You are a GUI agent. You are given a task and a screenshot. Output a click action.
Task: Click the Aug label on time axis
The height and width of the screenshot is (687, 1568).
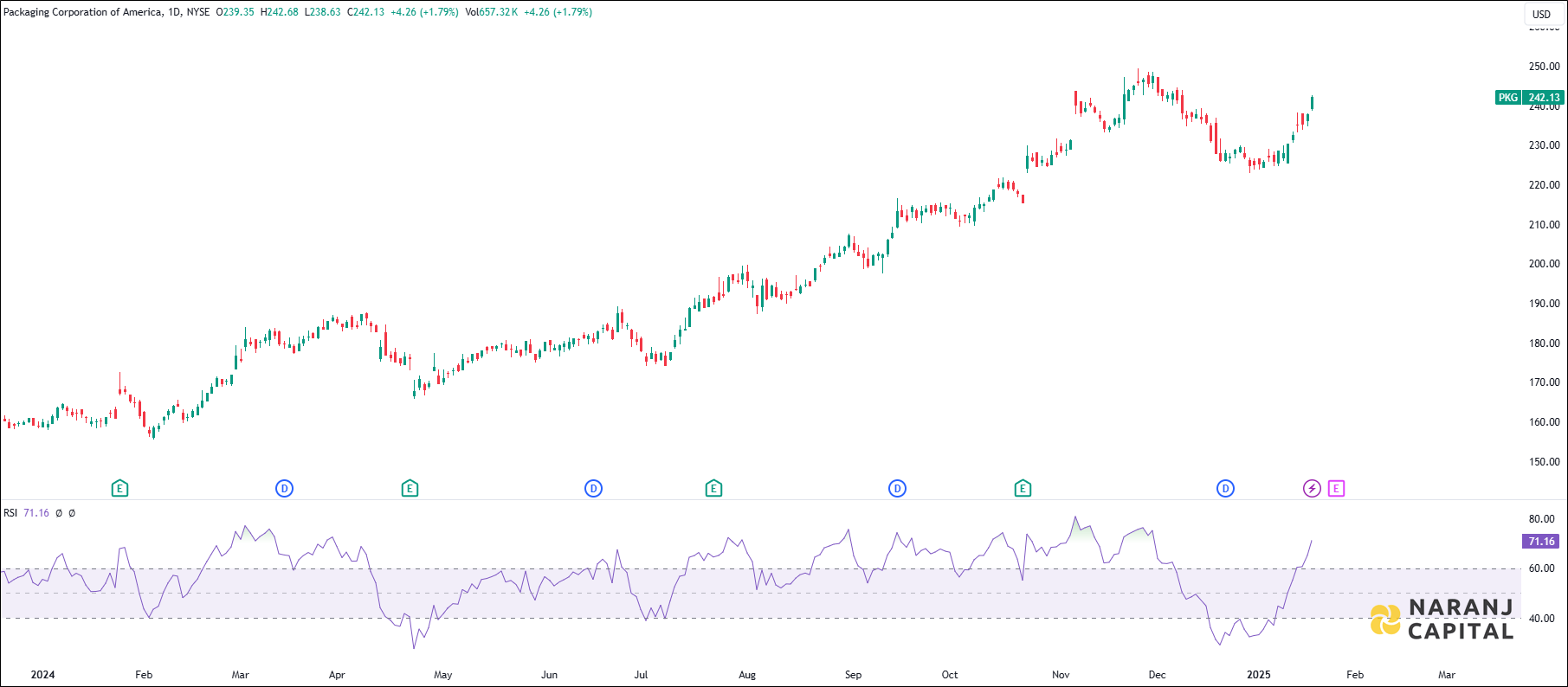(x=747, y=675)
